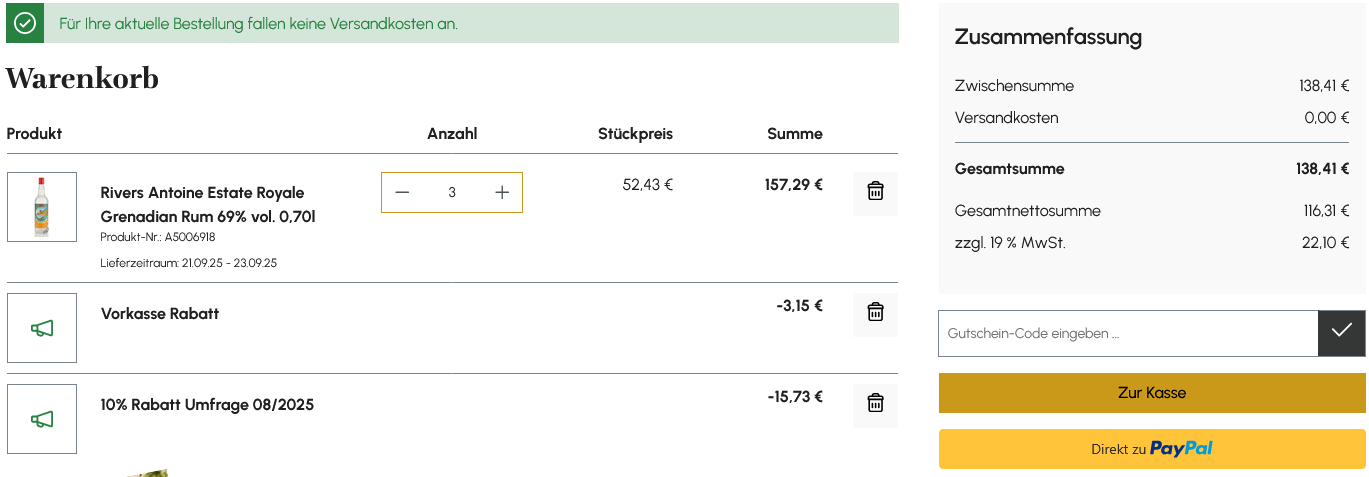Click the Gutschein-Code input field

click(x=1127, y=333)
